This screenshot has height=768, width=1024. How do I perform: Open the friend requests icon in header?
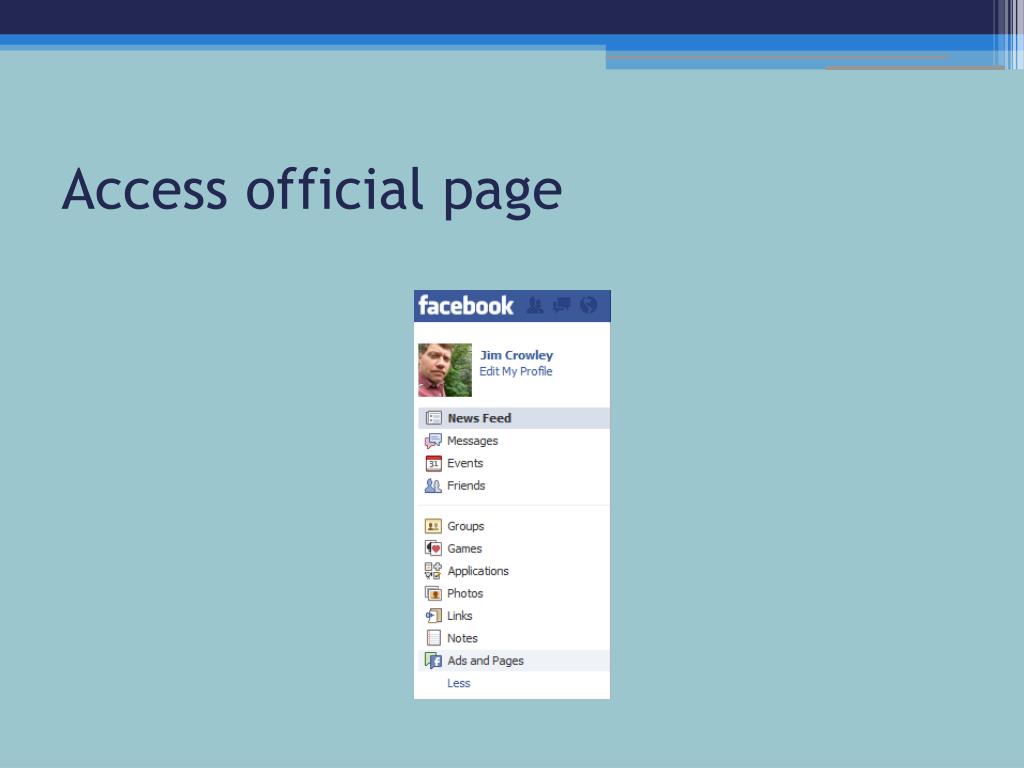pos(535,305)
